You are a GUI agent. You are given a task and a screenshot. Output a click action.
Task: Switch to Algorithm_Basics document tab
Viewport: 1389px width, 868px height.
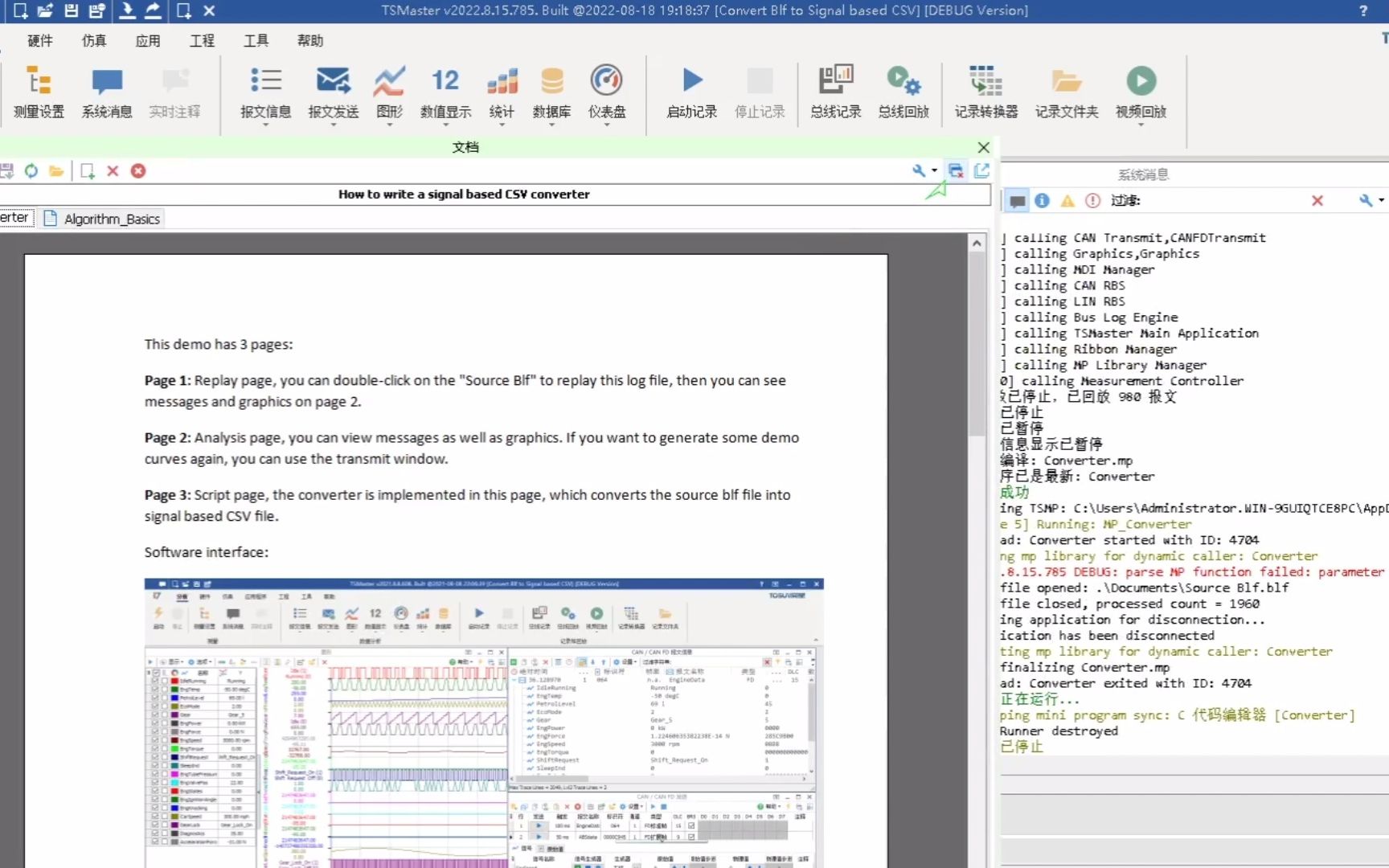click(x=102, y=219)
